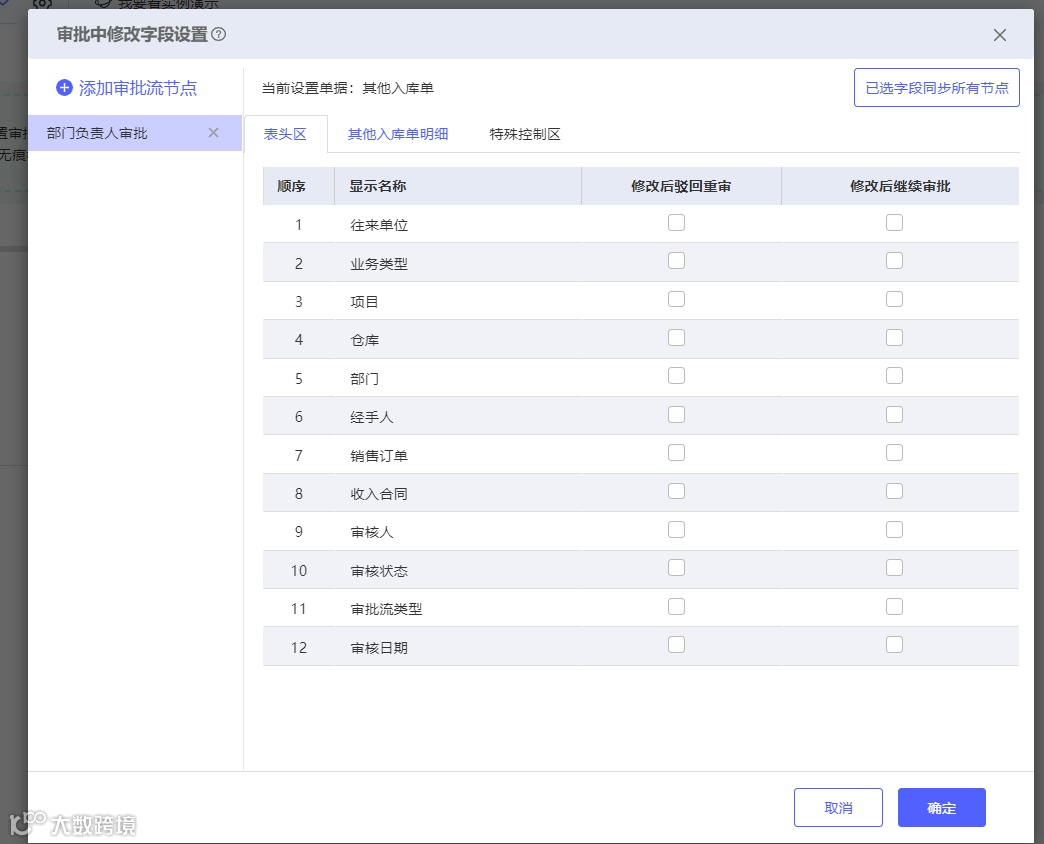Click the 审核人 field name
The image size is (1044, 844).
click(372, 532)
